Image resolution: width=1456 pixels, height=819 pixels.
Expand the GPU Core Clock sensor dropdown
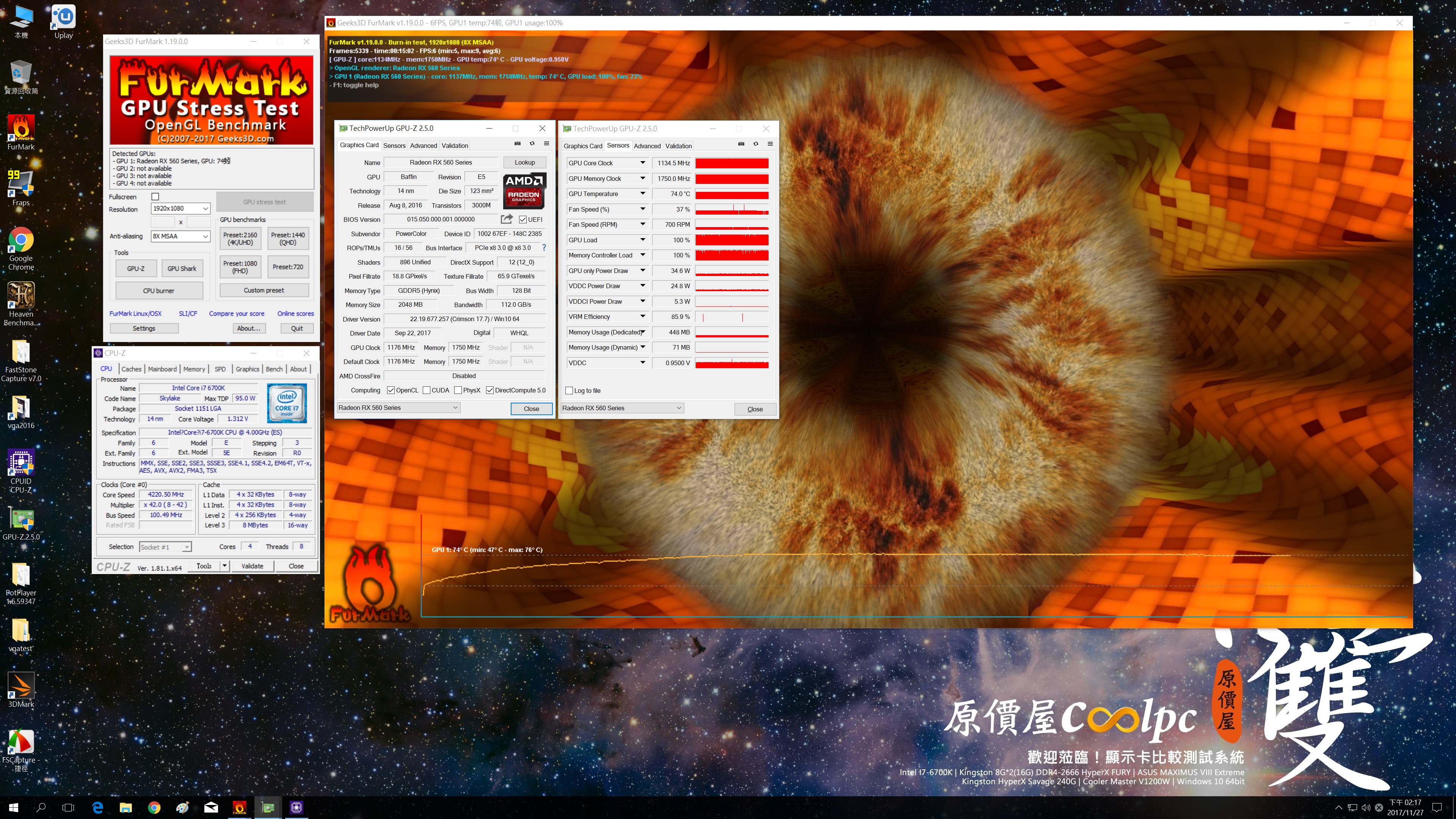643,163
